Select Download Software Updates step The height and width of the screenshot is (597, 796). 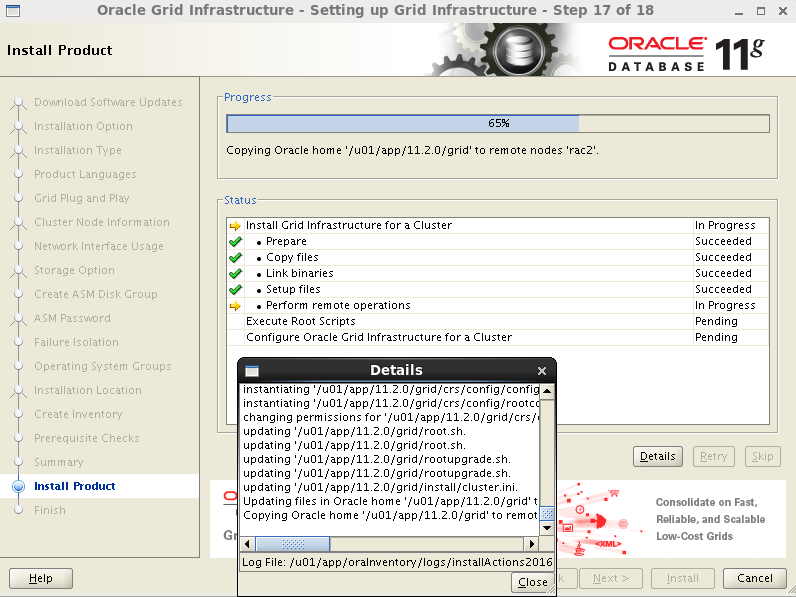pos(108,102)
